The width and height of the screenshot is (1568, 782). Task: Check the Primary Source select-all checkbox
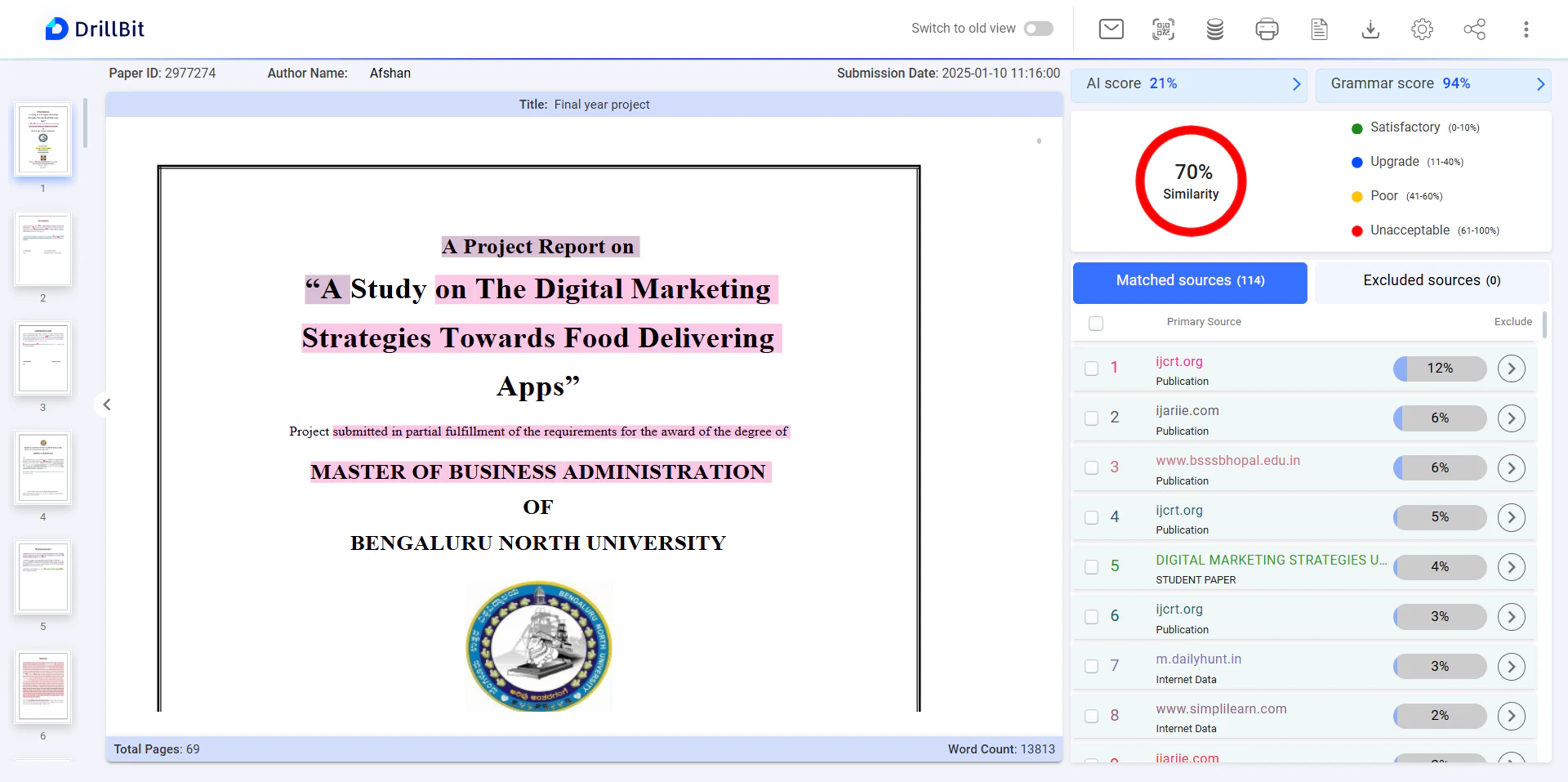[x=1096, y=323]
